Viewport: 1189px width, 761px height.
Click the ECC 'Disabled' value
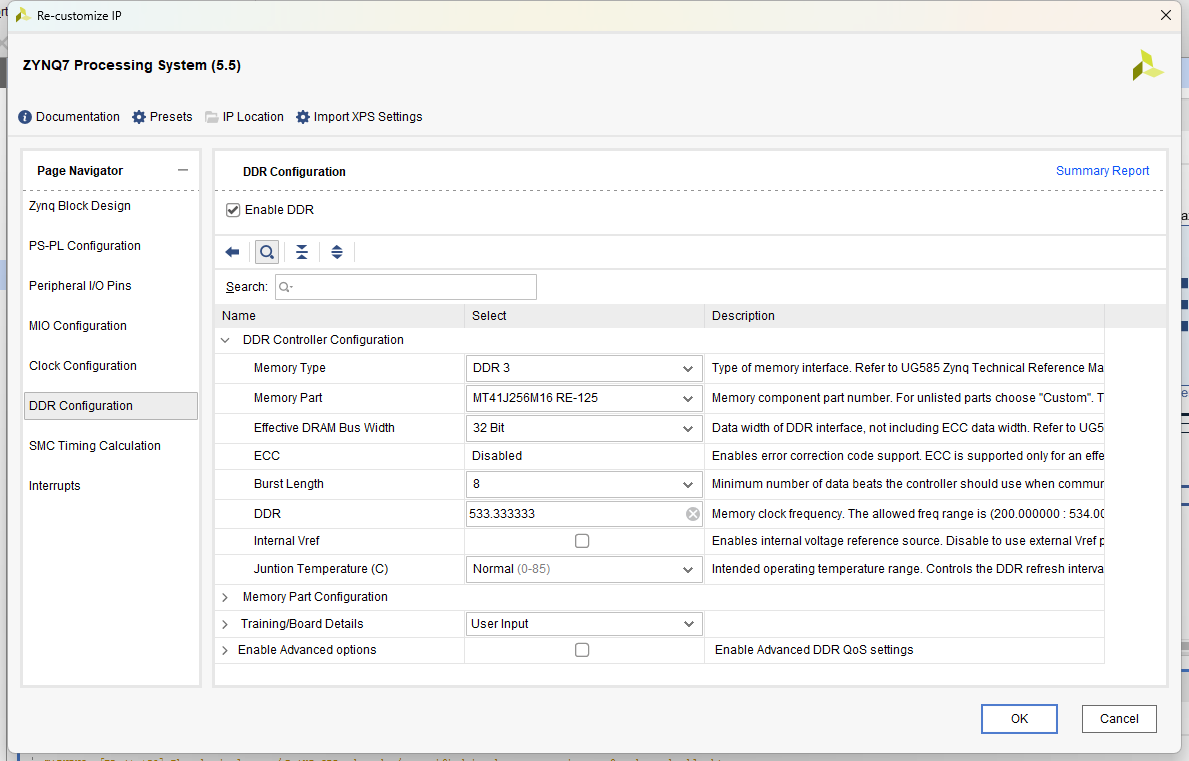497,456
